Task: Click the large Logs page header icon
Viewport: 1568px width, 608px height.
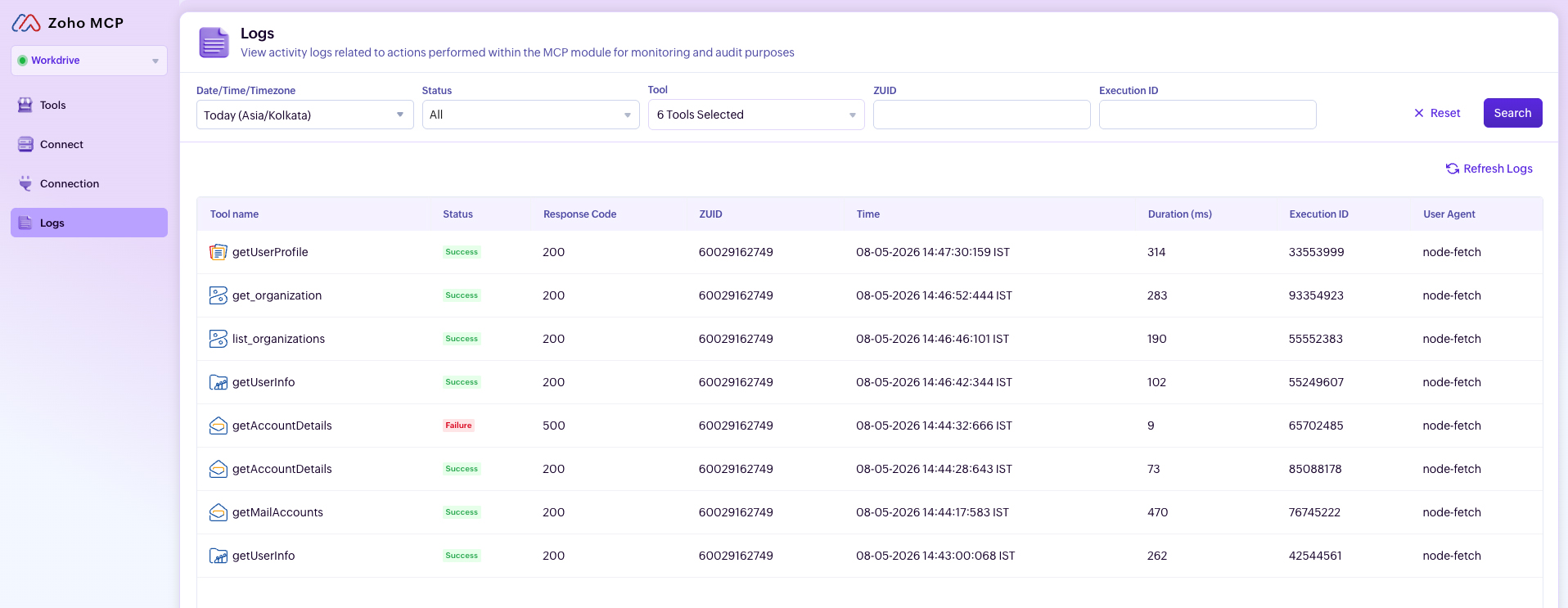Action: (214, 43)
